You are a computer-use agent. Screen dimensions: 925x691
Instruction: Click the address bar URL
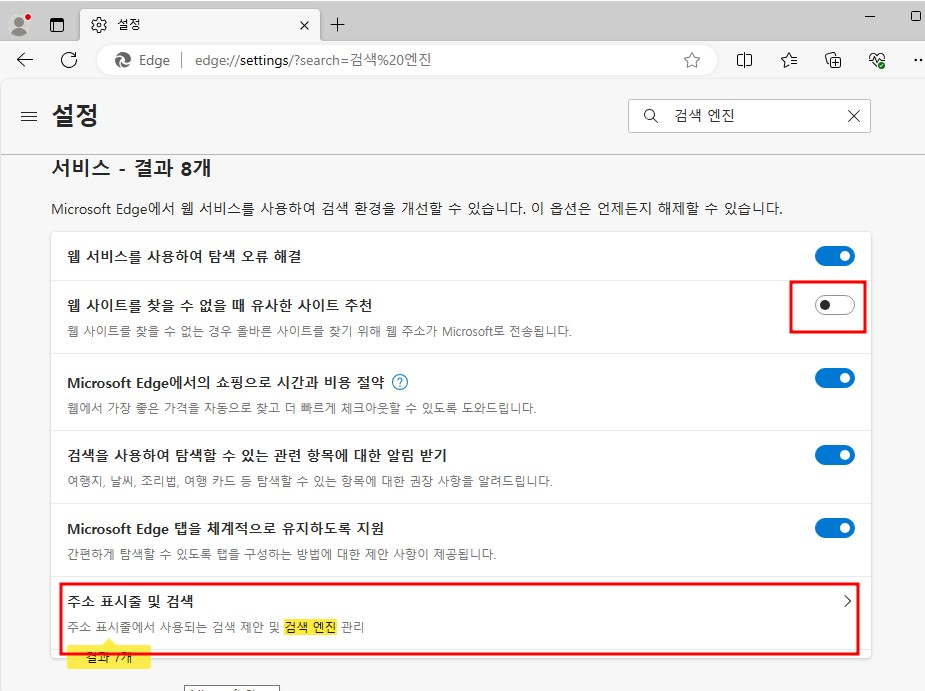313,60
